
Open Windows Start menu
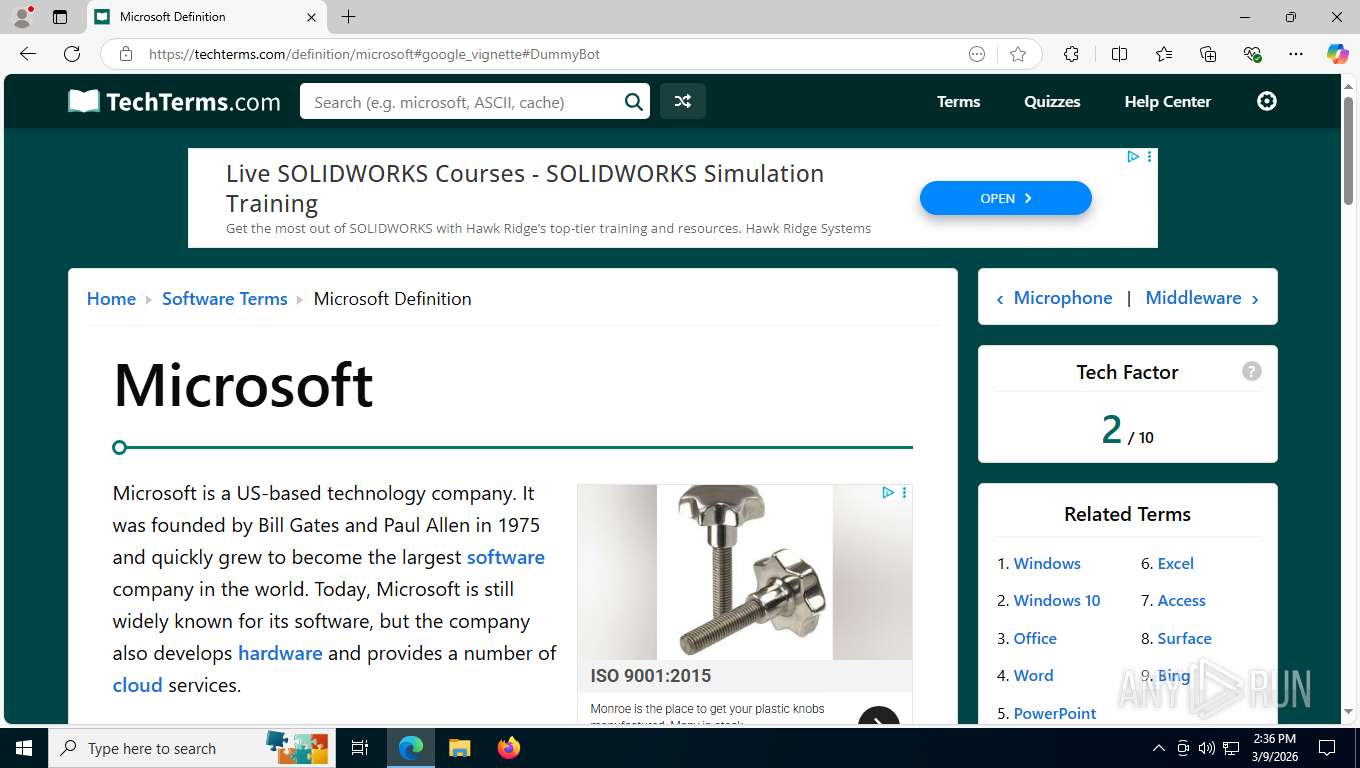(x=24, y=748)
